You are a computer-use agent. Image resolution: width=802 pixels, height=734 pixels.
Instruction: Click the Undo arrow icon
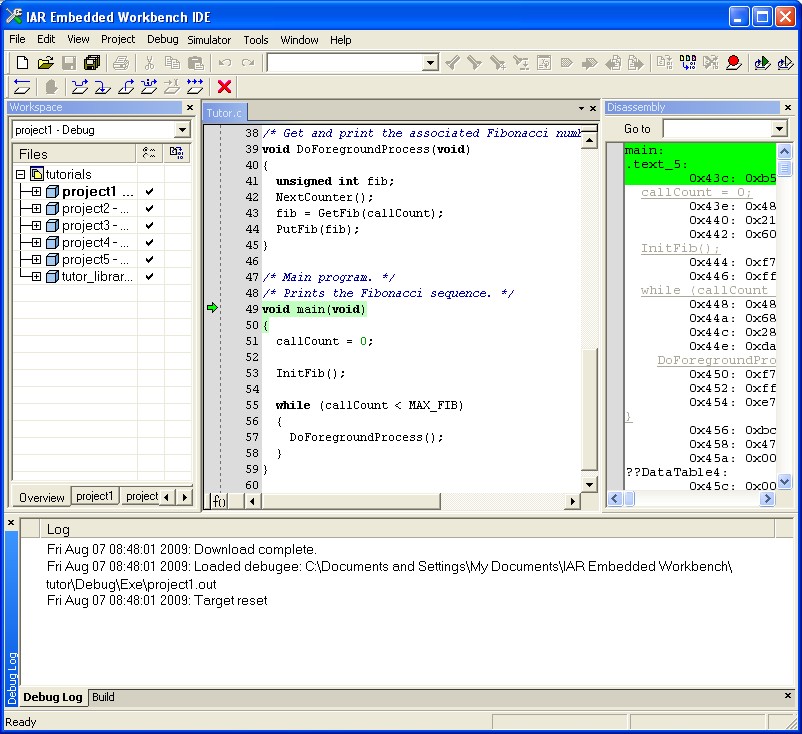pyautogui.click(x=225, y=63)
